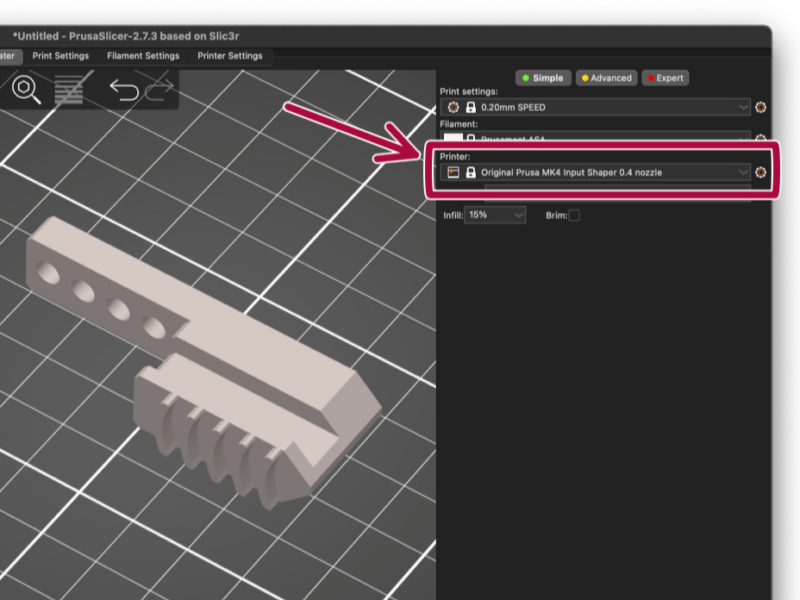Enable the Brim checkbox

point(574,215)
